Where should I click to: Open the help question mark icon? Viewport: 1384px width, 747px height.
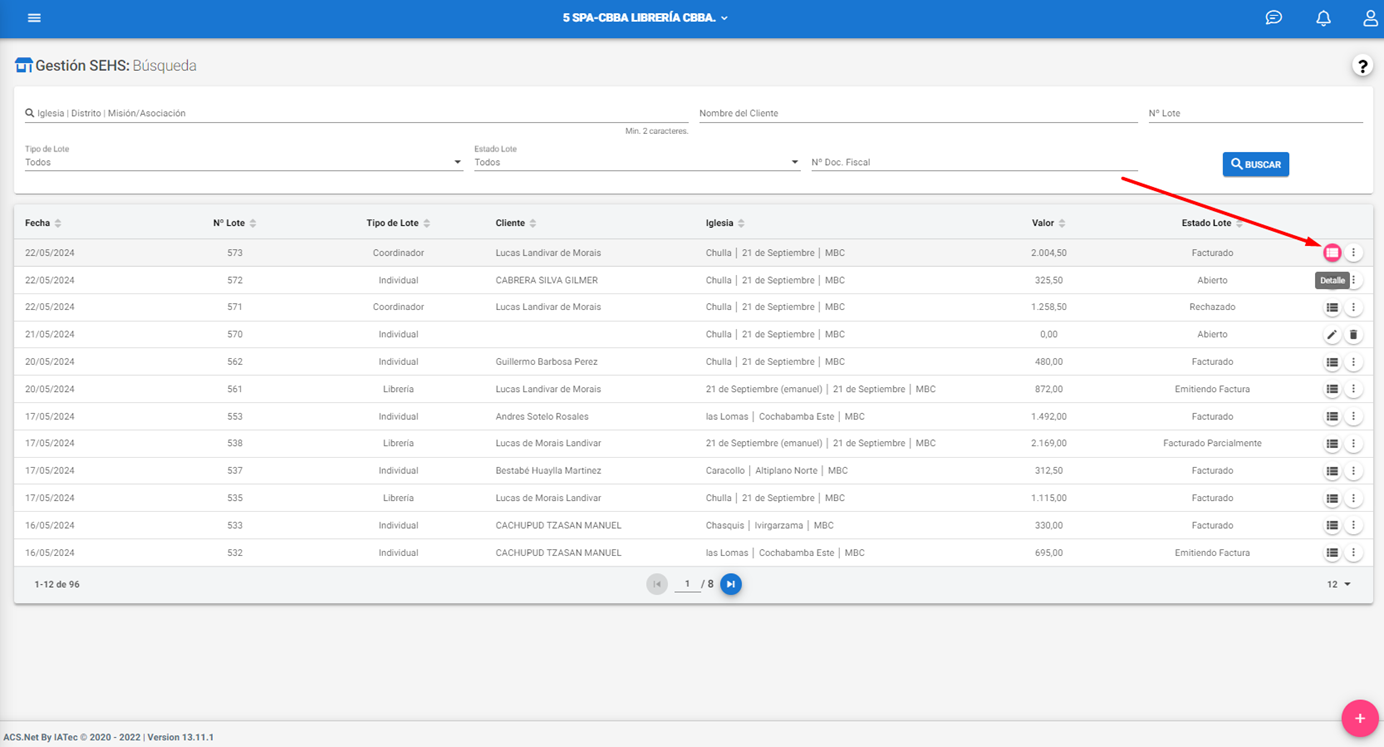(1362, 66)
